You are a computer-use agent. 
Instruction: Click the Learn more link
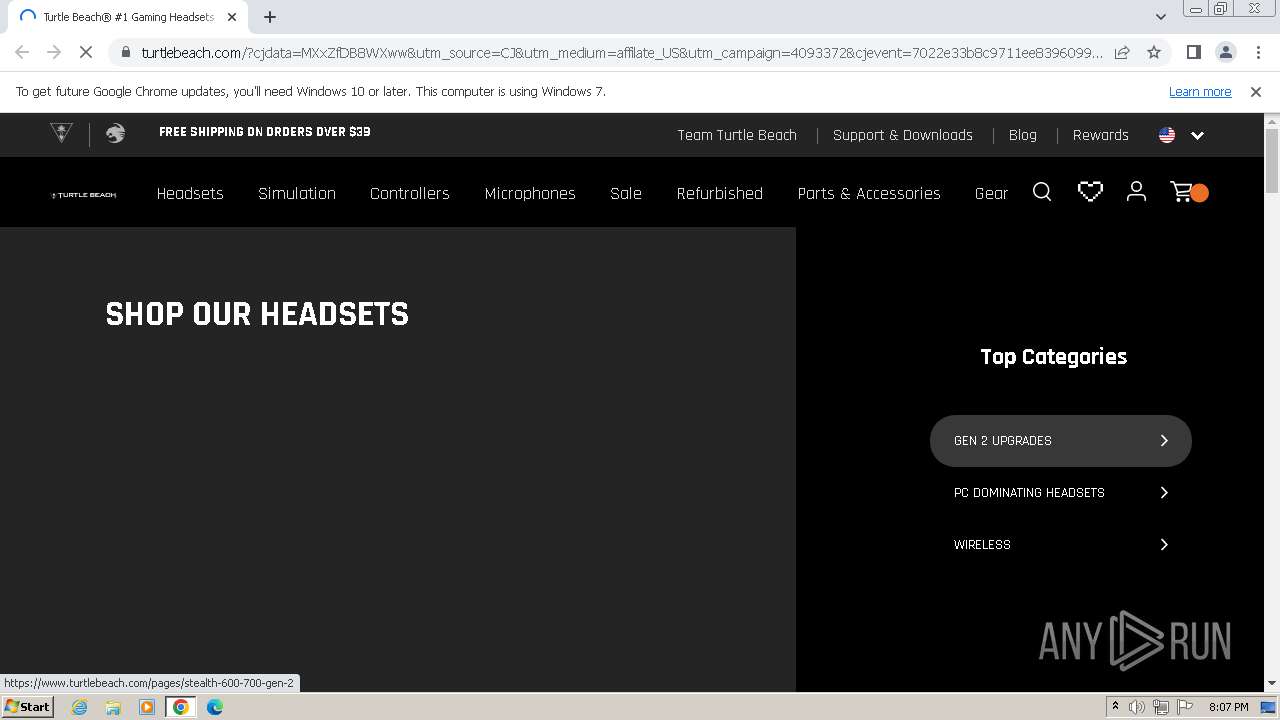[1200, 91]
